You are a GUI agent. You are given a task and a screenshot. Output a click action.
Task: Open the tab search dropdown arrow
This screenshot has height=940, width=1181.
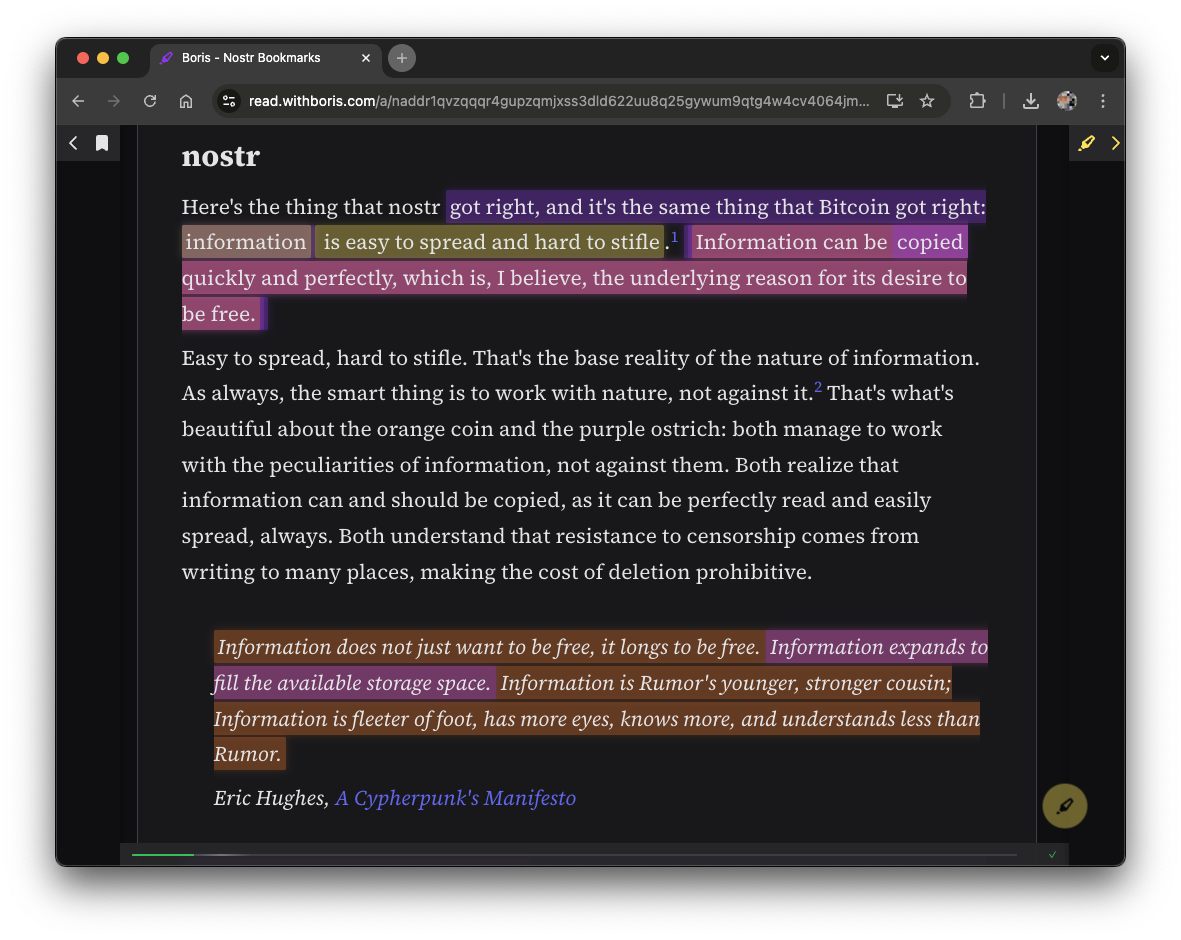(1104, 58)
